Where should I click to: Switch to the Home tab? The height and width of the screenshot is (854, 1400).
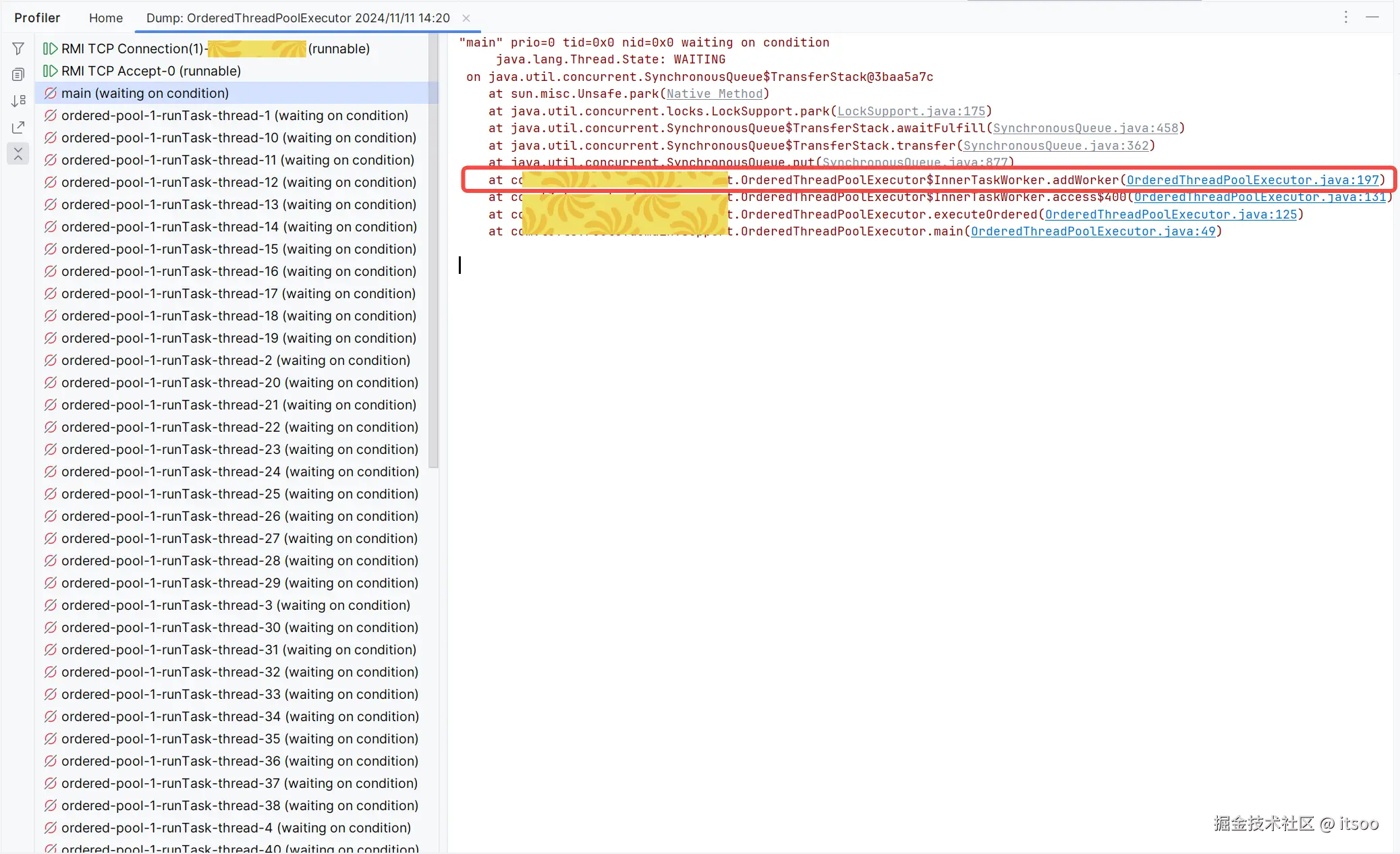pyautogui.click(x=106, y=18)
